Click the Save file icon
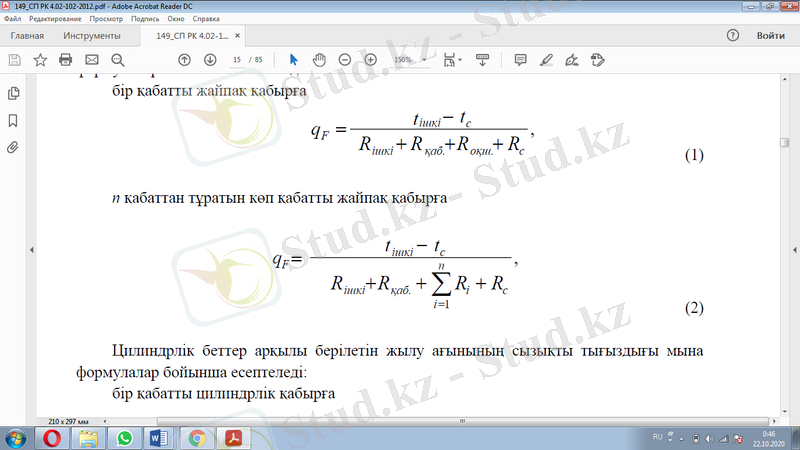 [x=15, y=60]
